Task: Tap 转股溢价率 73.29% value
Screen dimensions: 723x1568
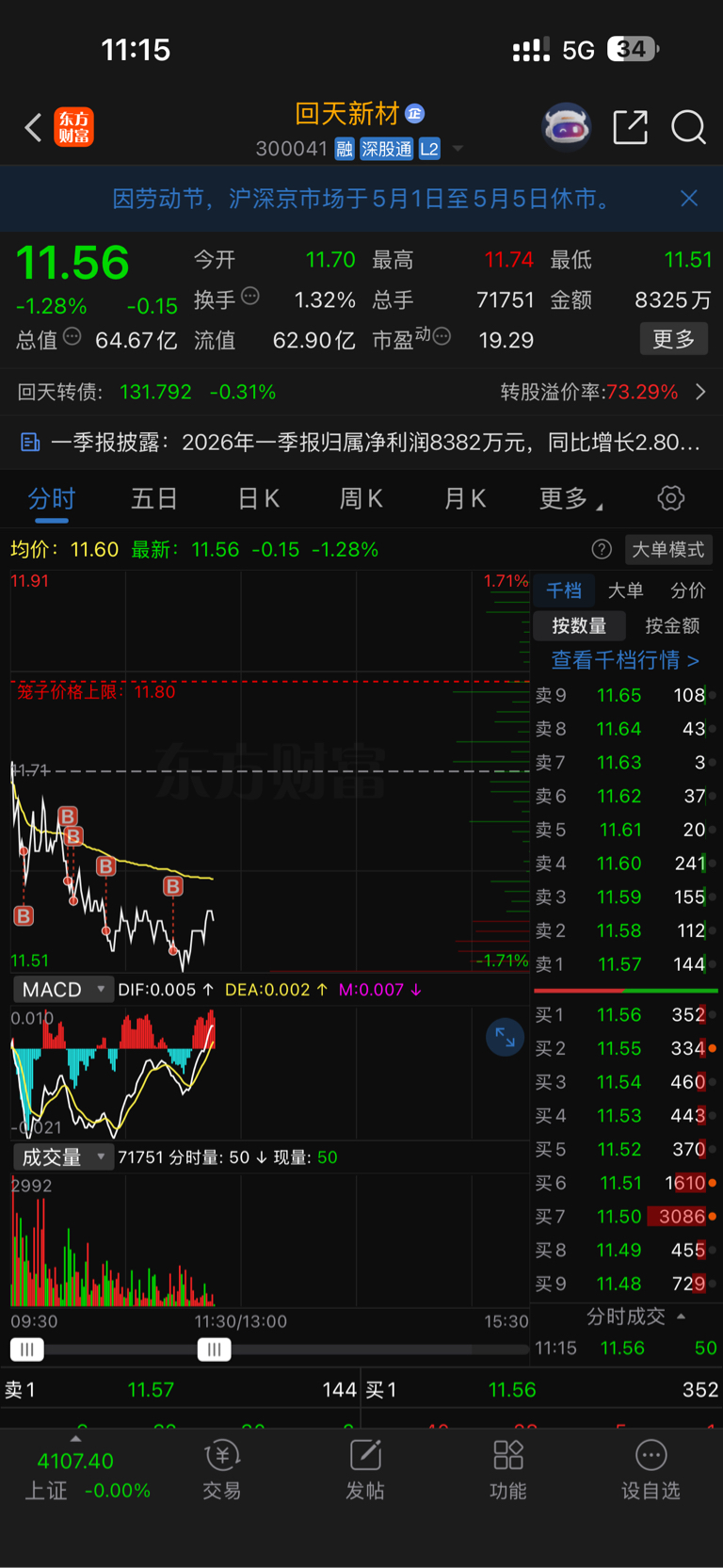Action: point(643,392)
